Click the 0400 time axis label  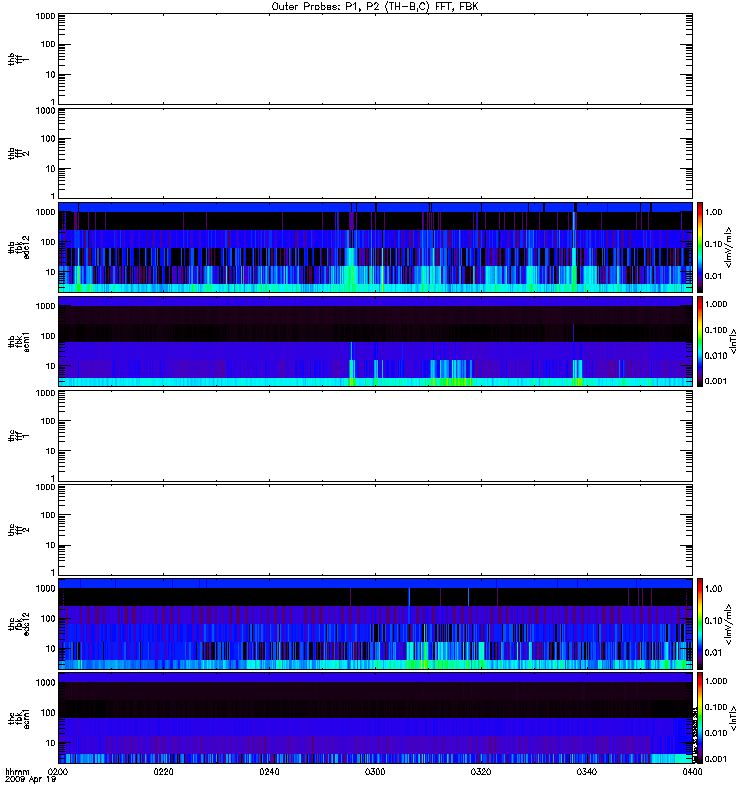692,771
